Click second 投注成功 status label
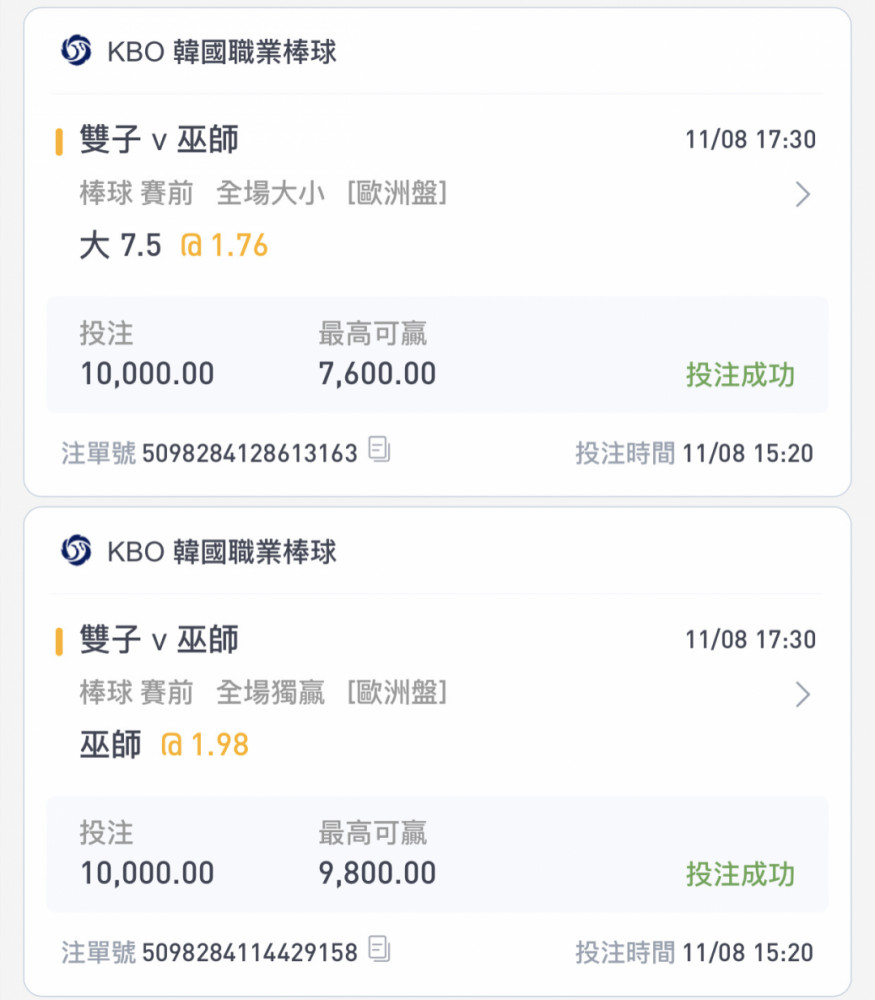 (740, 874)
